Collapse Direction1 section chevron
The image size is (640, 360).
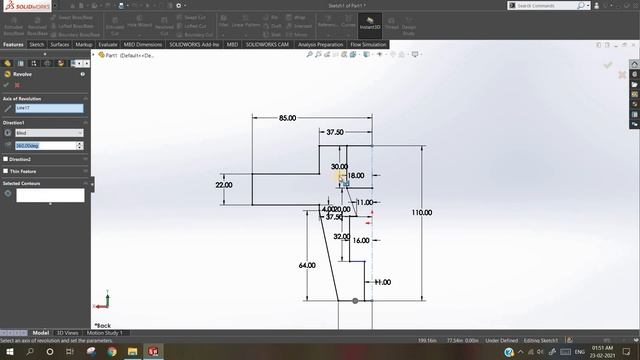85,122
